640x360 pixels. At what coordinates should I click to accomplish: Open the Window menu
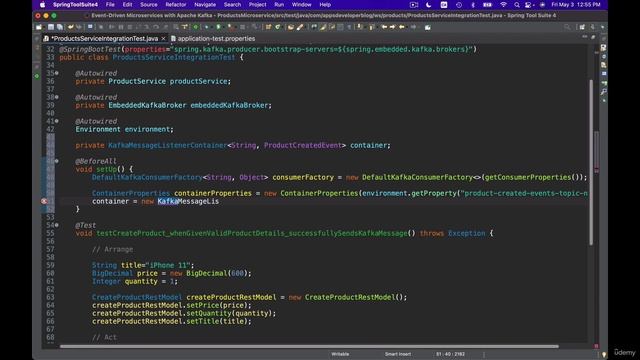302,5
